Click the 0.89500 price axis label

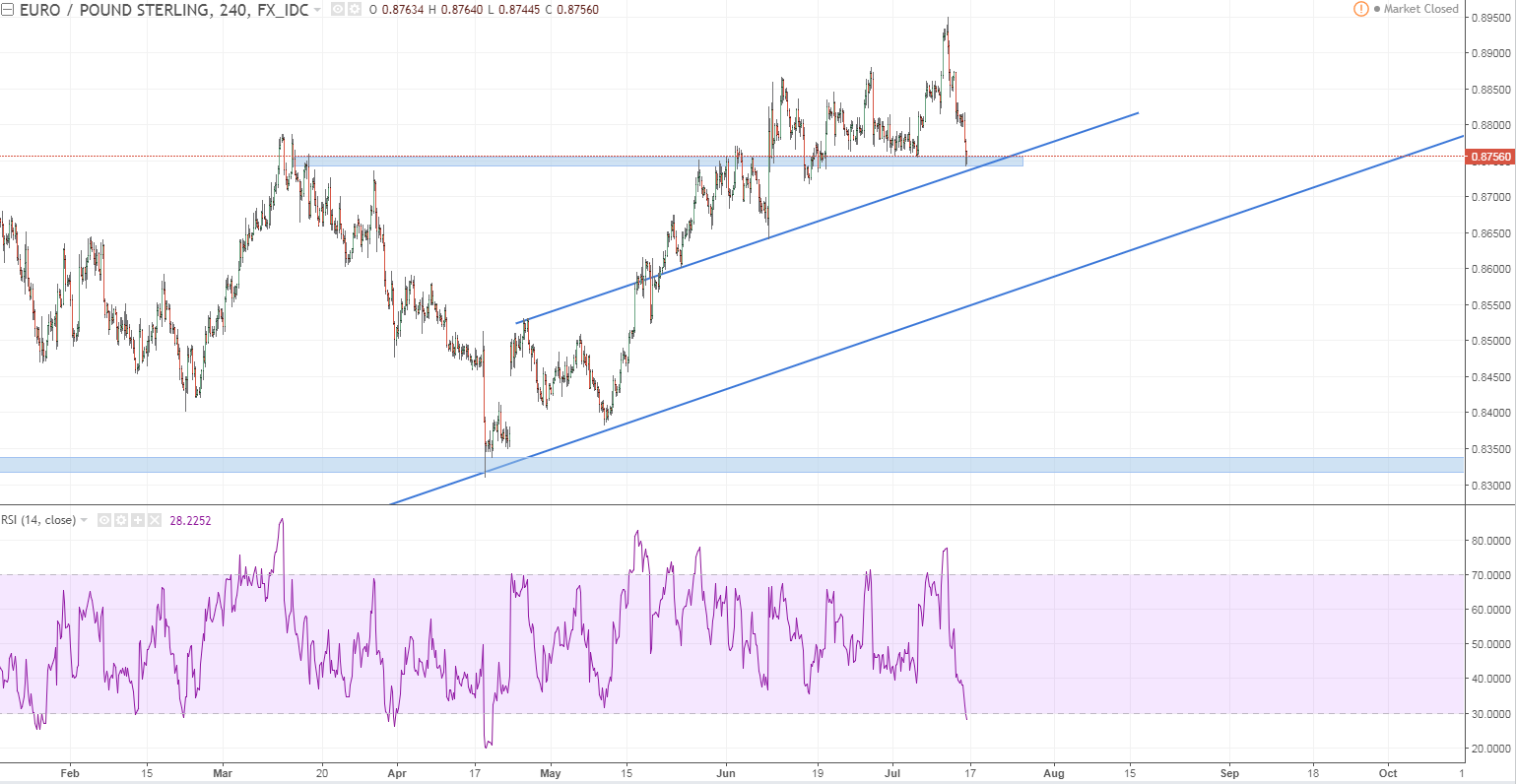pos(1491,18)
